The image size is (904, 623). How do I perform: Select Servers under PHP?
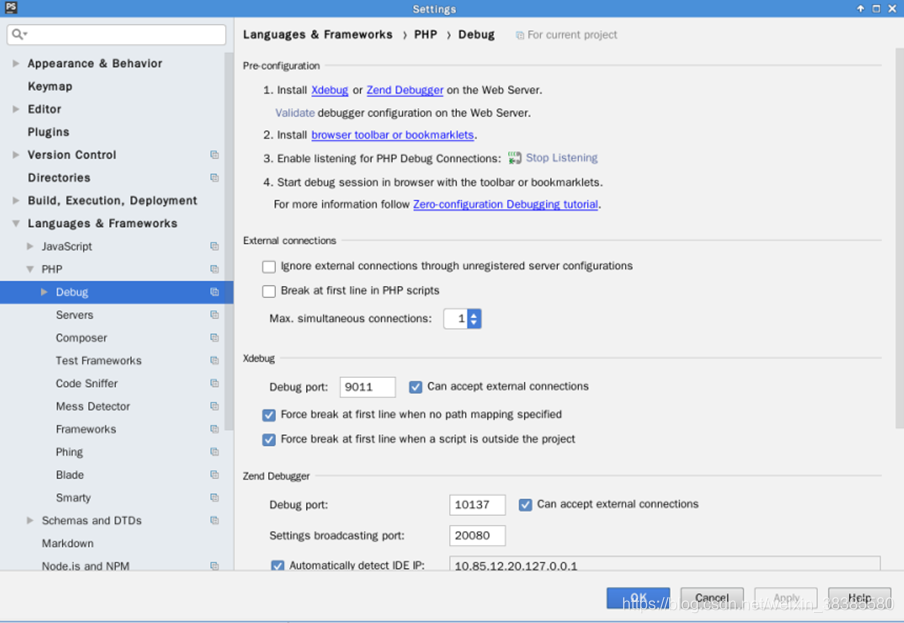coord(74,315)
